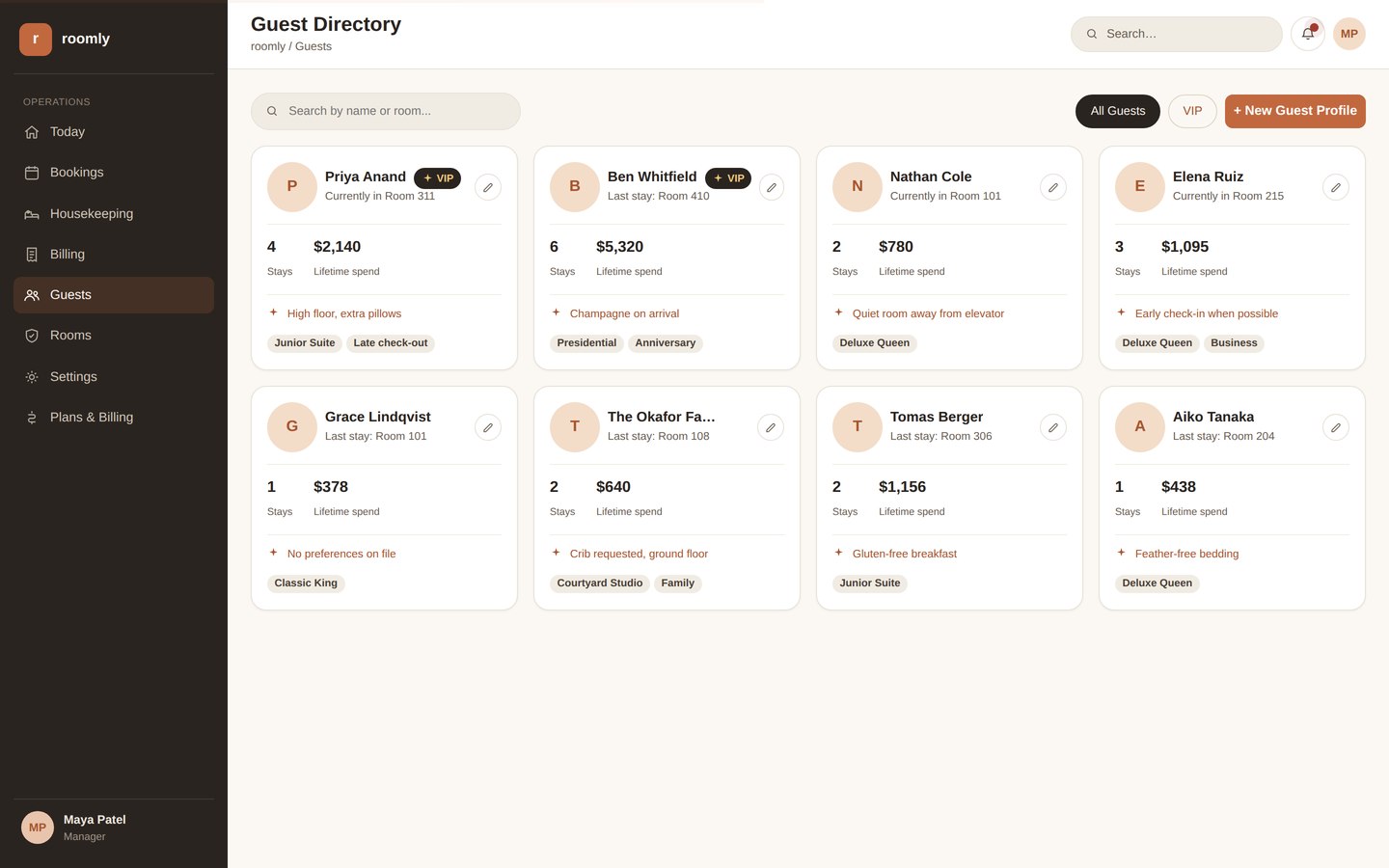Filter by VIP guests
The width and height of the screenshot is (1389, 868).
[1192, 111]
